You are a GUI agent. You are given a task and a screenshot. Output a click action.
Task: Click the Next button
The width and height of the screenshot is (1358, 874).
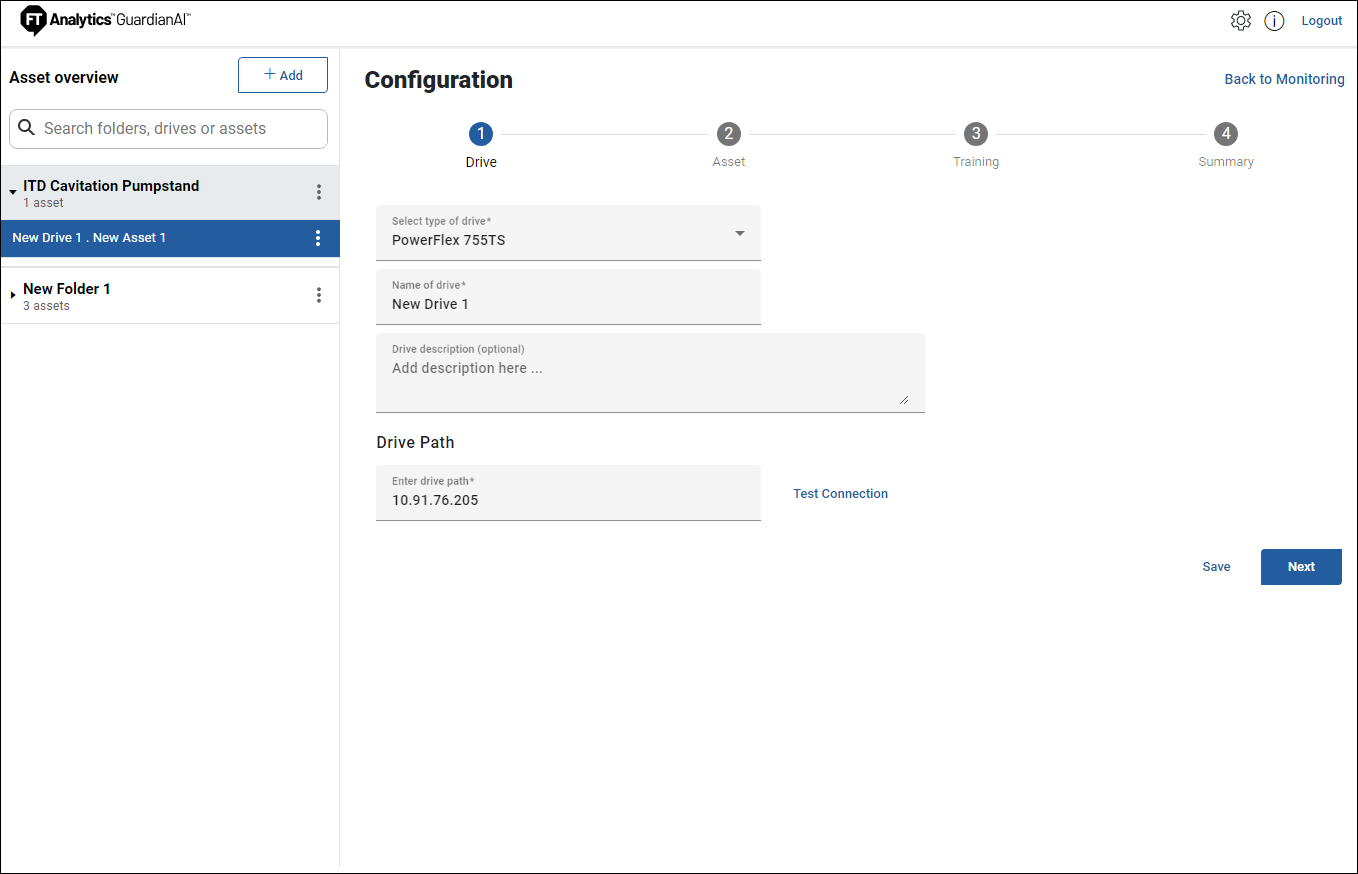[x=1300, y=567]
